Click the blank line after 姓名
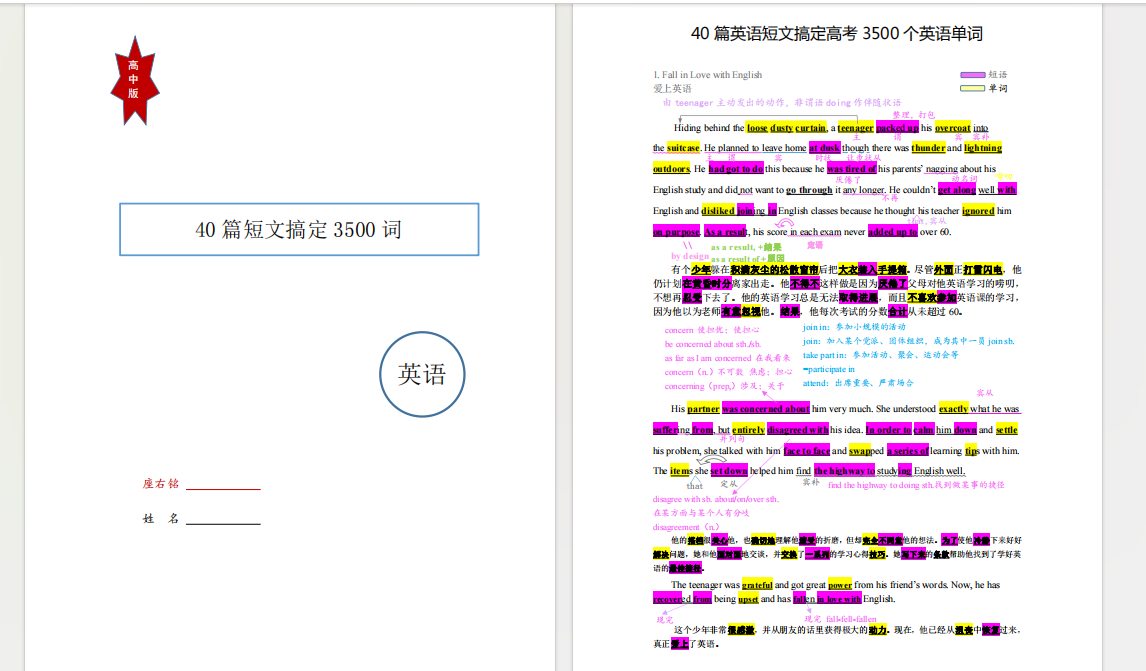The width and height of the screenshot is (1146, 671). pos(223,523)
